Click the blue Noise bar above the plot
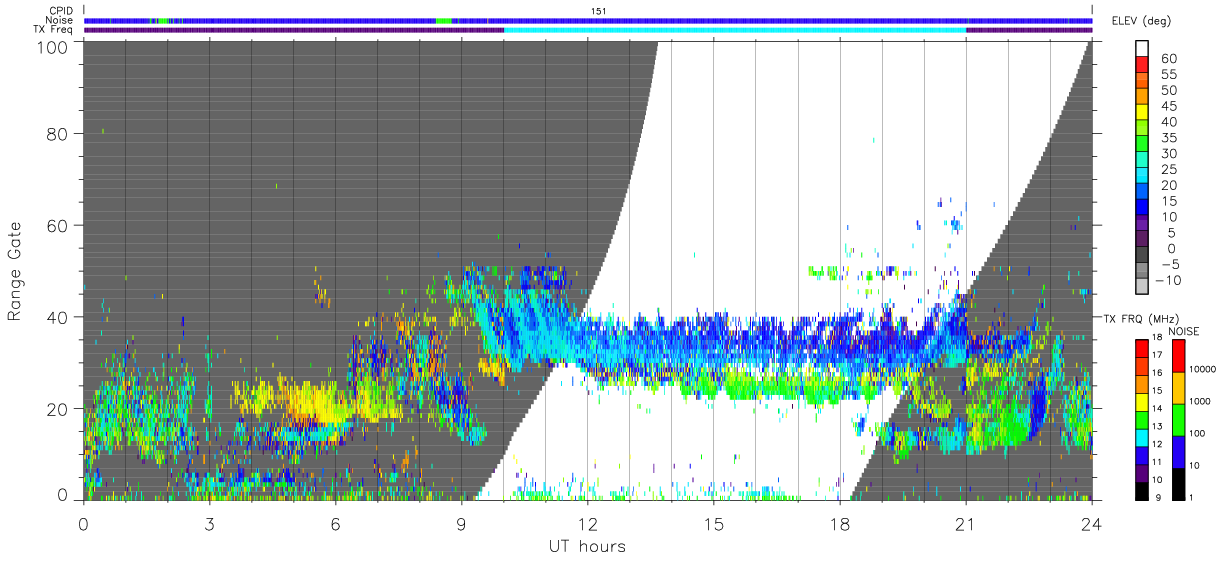The image size is (1228, 567). (x=588, y=20)
